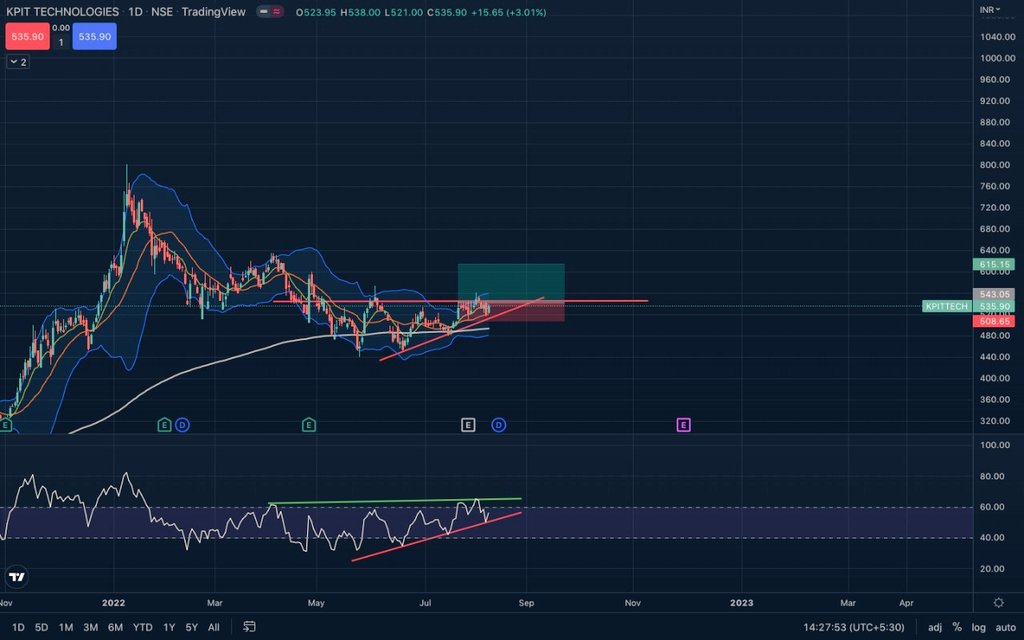Select the All time range
This screenshot has width=1024, height=640.
click(x=214, y=628)
